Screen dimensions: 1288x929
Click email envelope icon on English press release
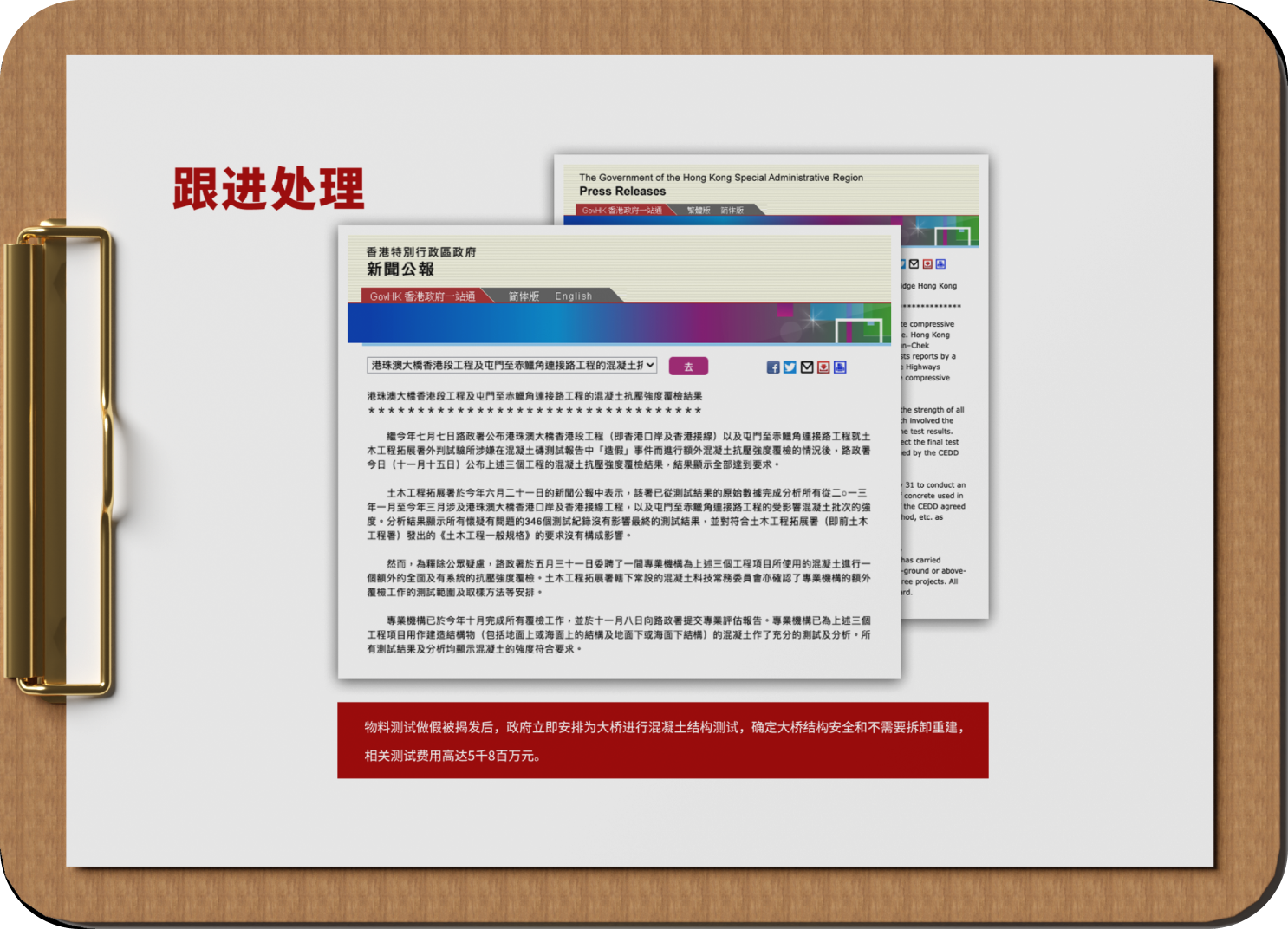914,264
